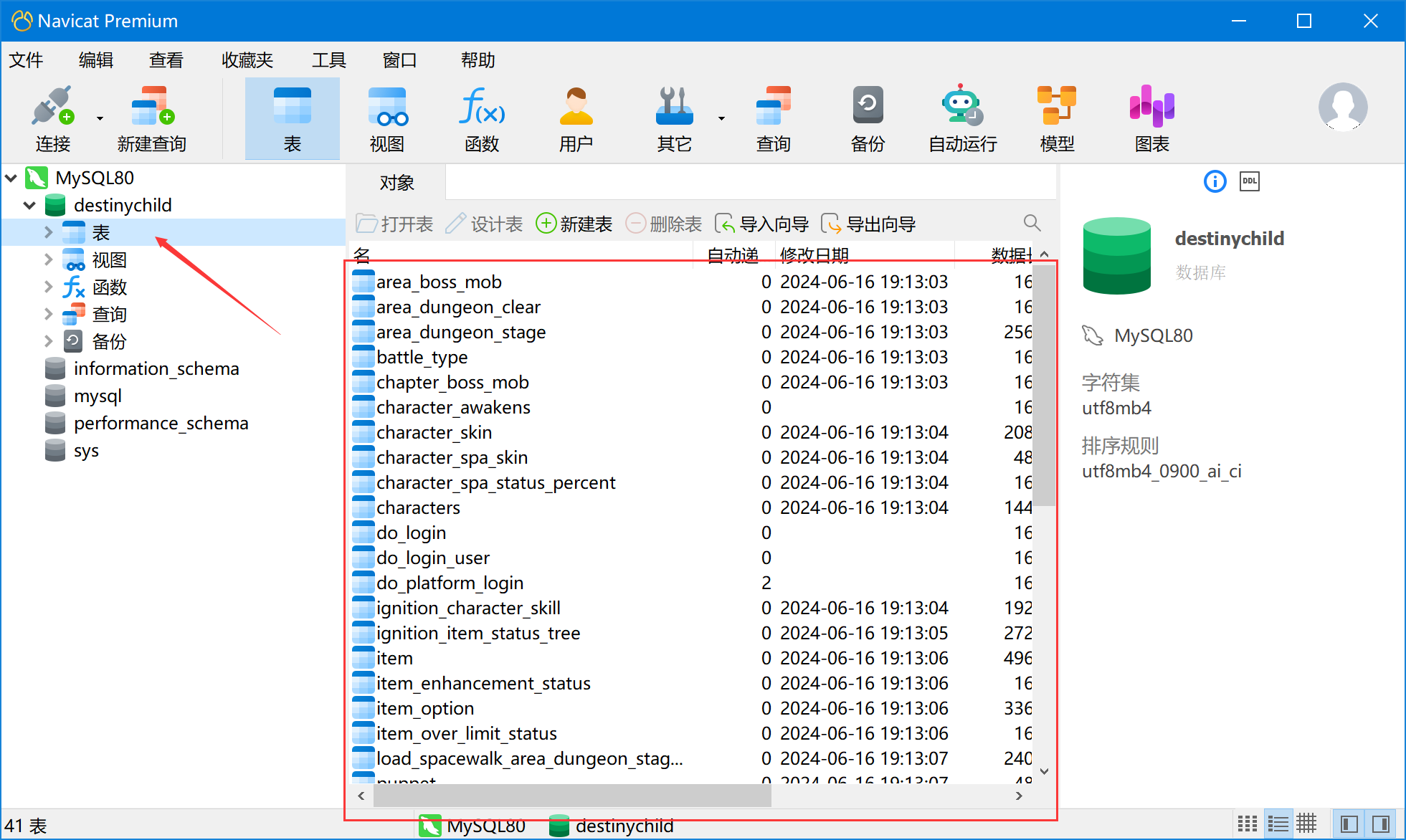
Task: Switch to list view mode
Action: pyautogui.click(x=1278, y=824)
